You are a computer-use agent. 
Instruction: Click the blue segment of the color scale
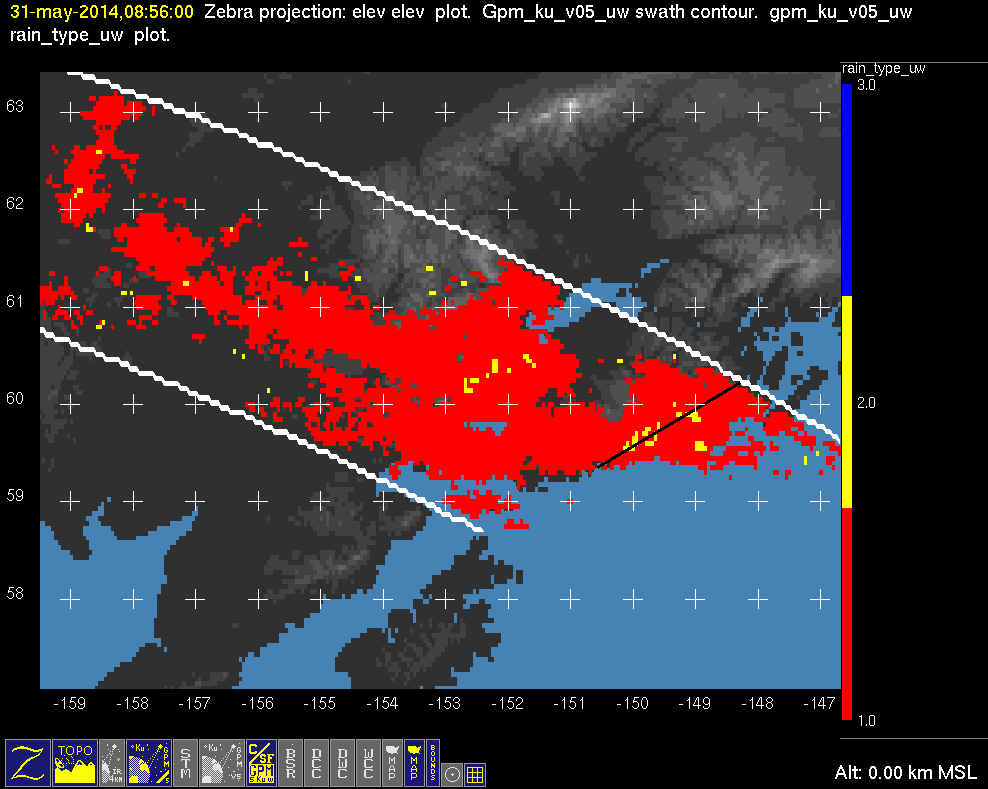coord(847,190)
